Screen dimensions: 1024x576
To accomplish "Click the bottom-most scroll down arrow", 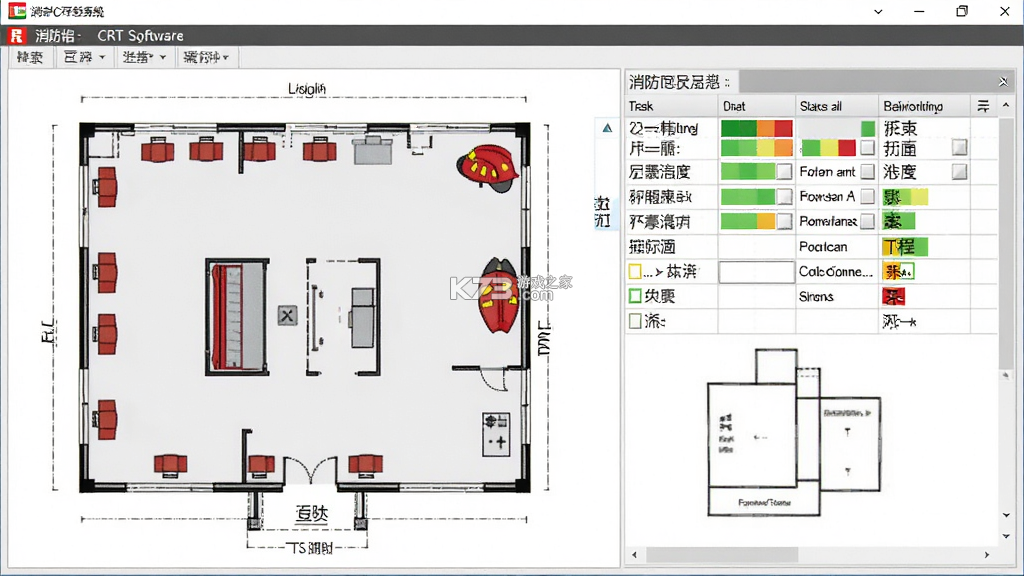I will (1006, 536).
